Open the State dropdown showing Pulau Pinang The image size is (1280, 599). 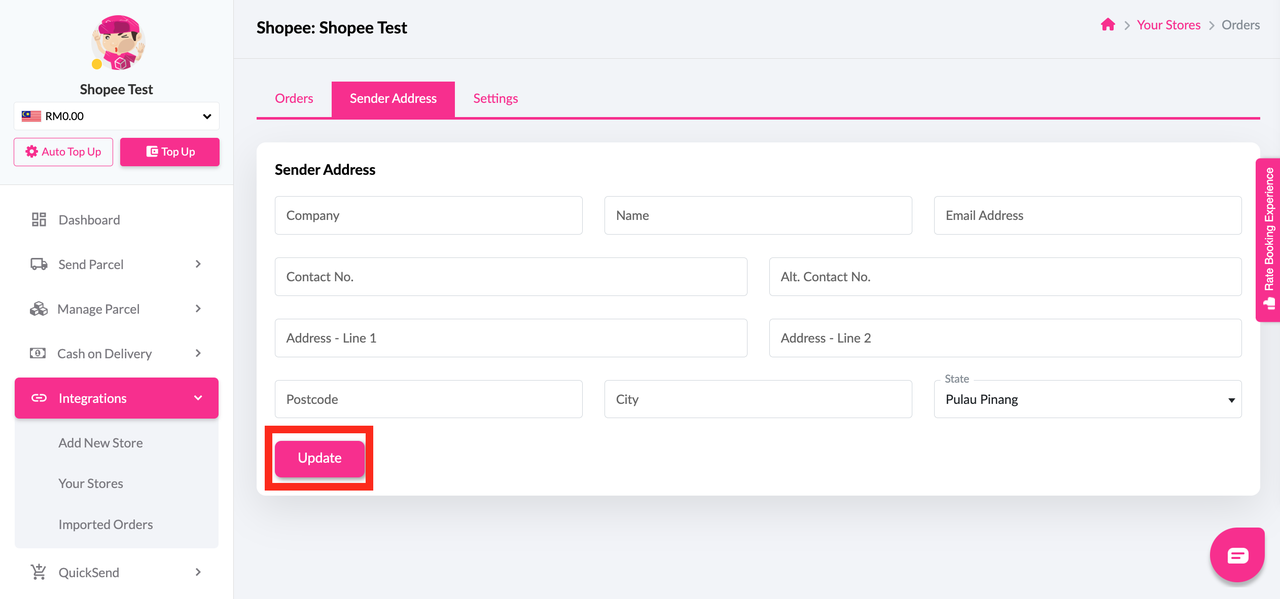click(x=1088, y=399)
